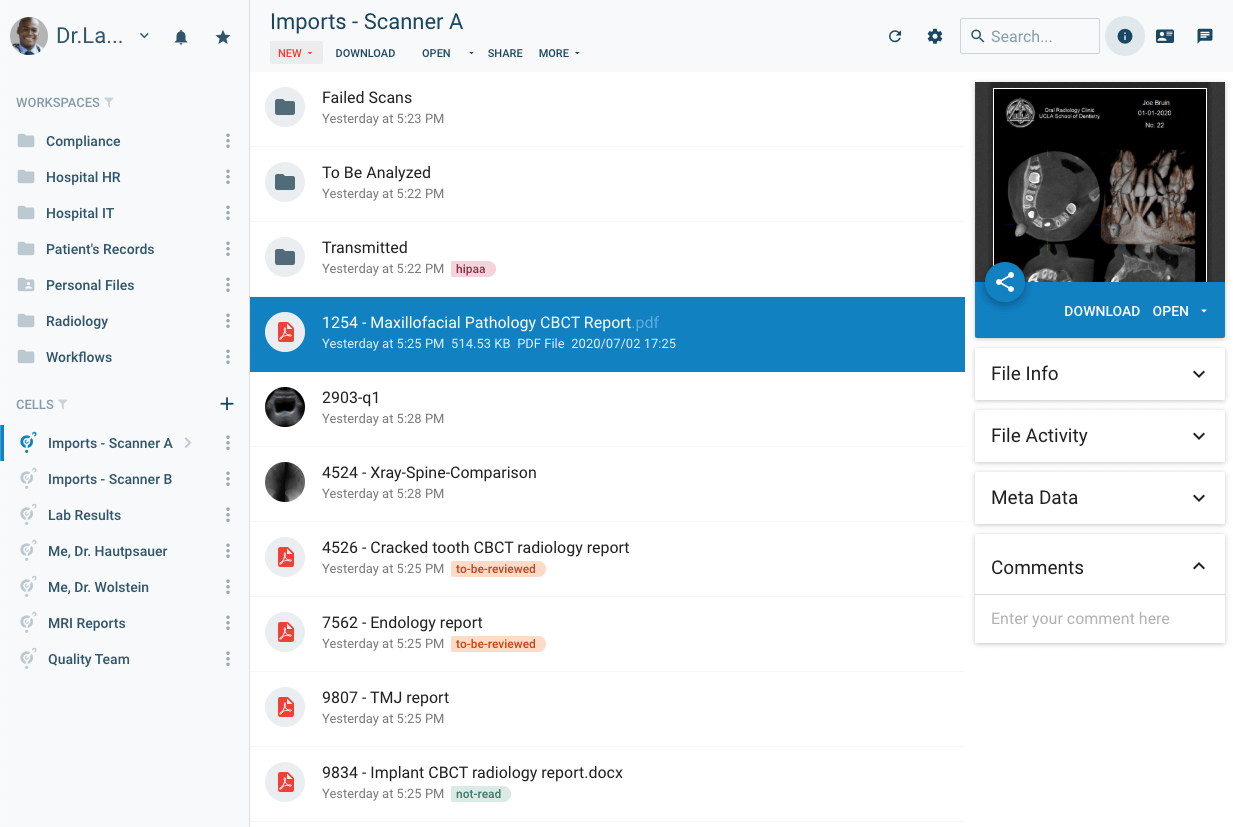Open the Dr.La... user dropdown arrow

coord(144,36)
